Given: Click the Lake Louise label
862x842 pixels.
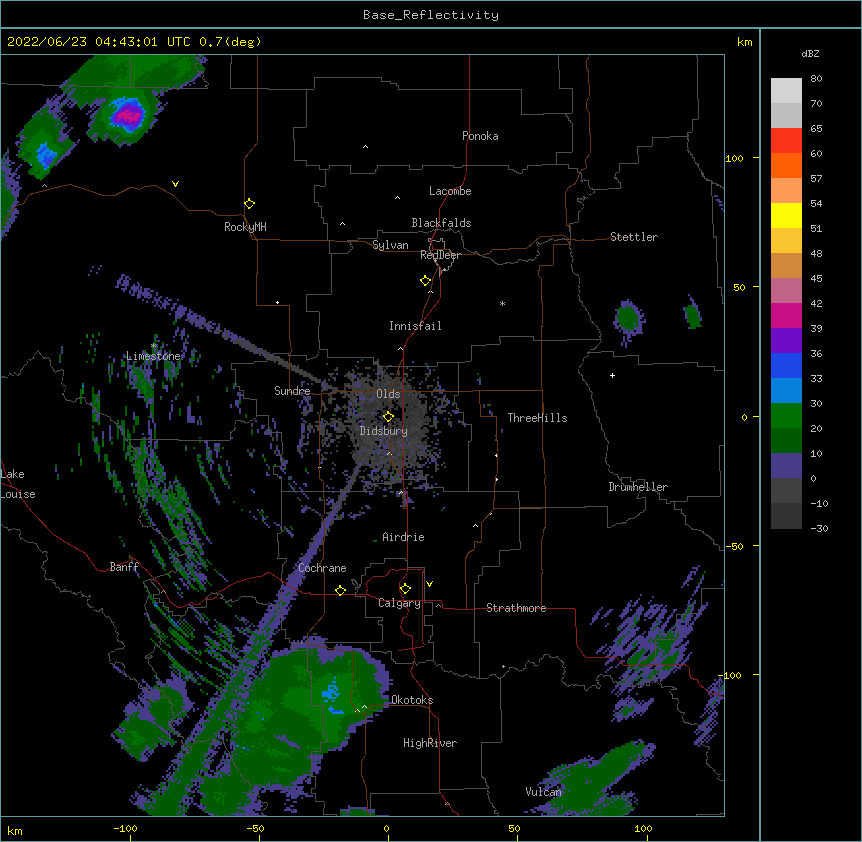Looking at the screenshot, I should tap(18, 484).
